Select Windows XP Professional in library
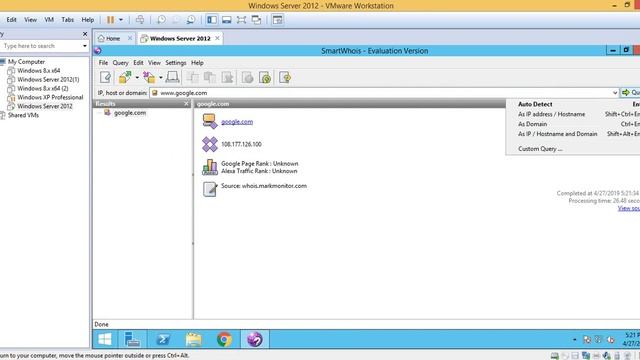The width and height of the screenshot is (640, 360). point(50,97)
